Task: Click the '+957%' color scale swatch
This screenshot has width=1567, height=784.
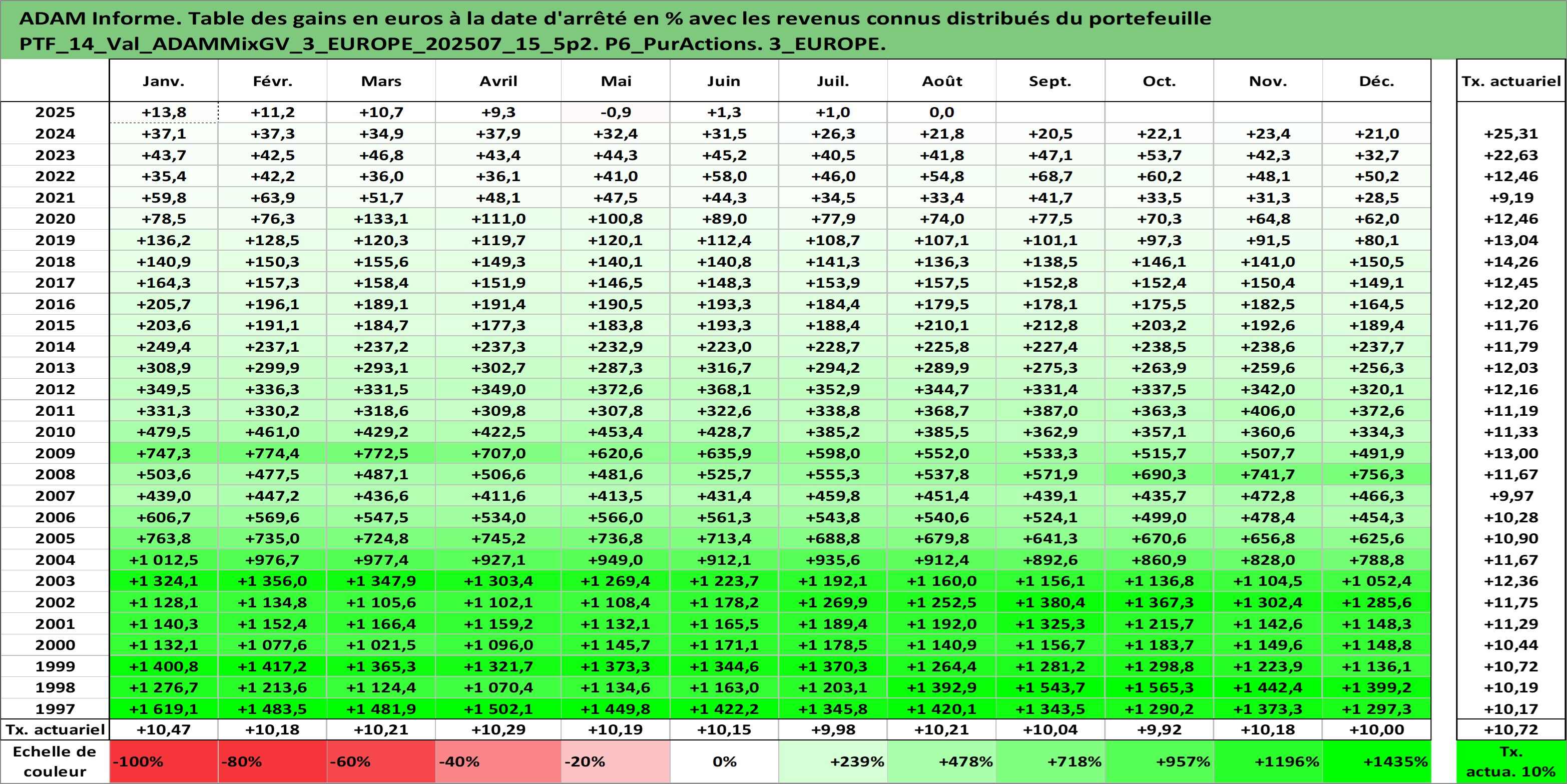Action: (1159, 761)
